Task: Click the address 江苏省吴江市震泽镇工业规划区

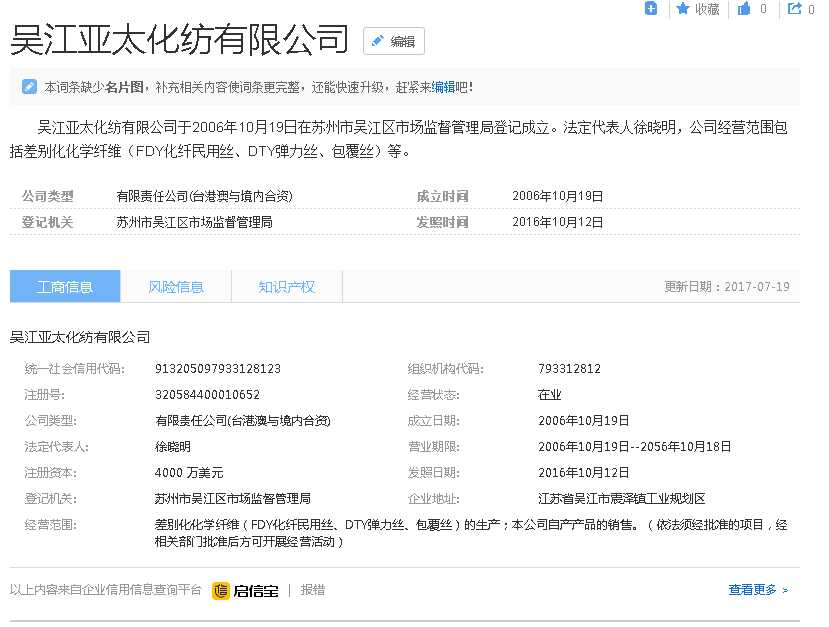Action: click(x=622, y=499)
